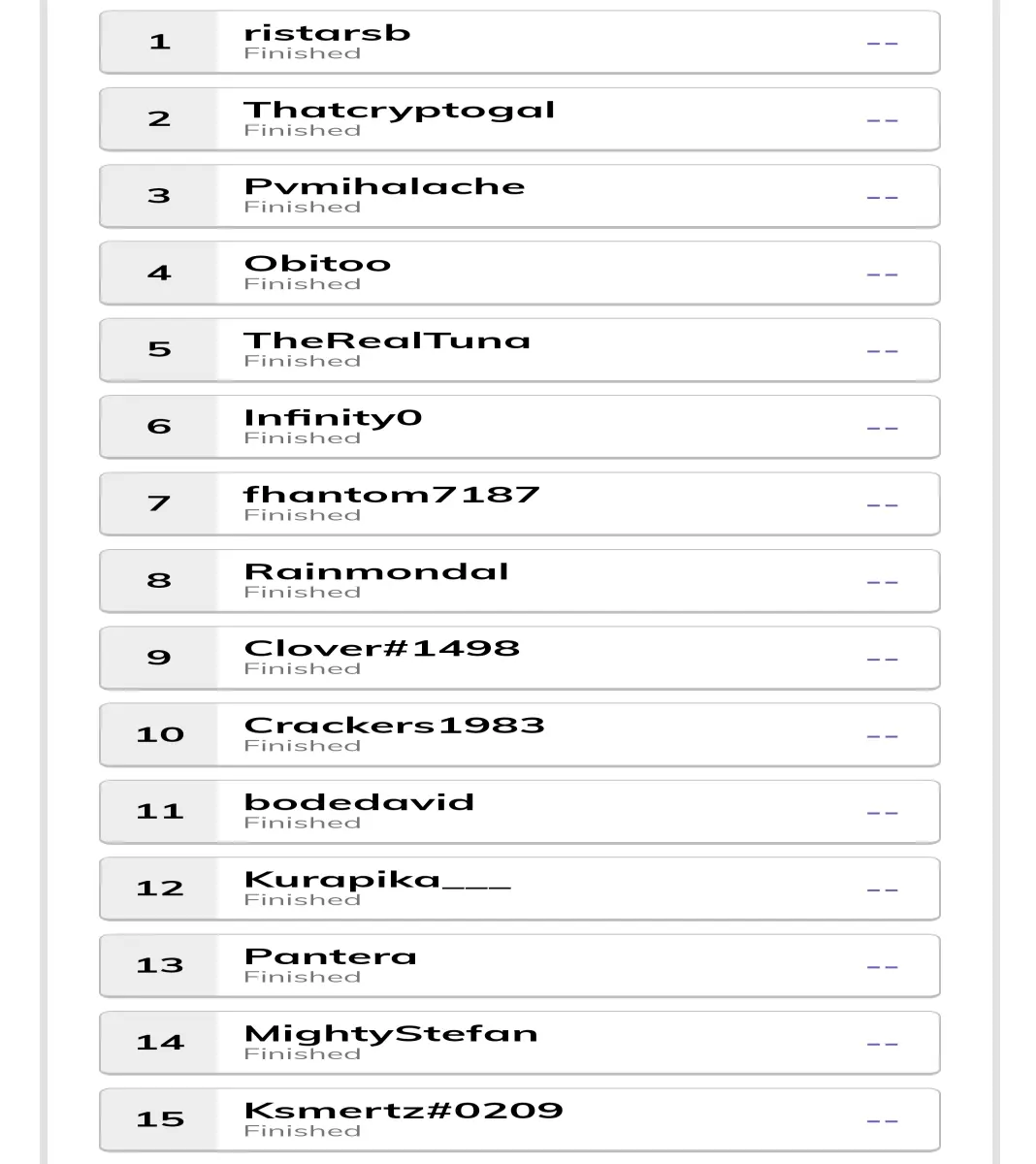The image size is (1036, 1164).
Task: Select the Pantera leaderboard row
Action: pyautogui.click(x=519, y=966)
